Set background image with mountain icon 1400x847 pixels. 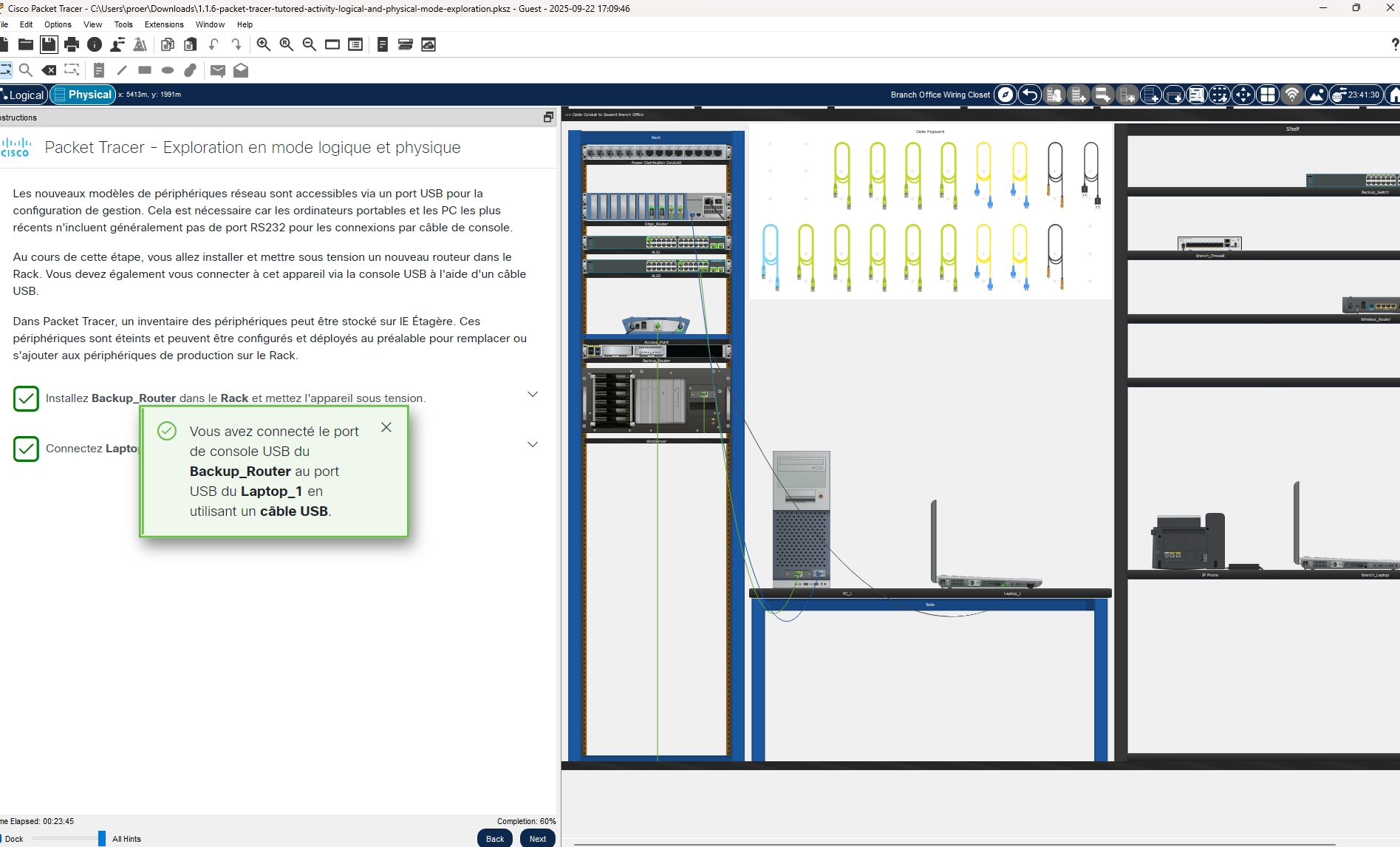click(1317, 95)
